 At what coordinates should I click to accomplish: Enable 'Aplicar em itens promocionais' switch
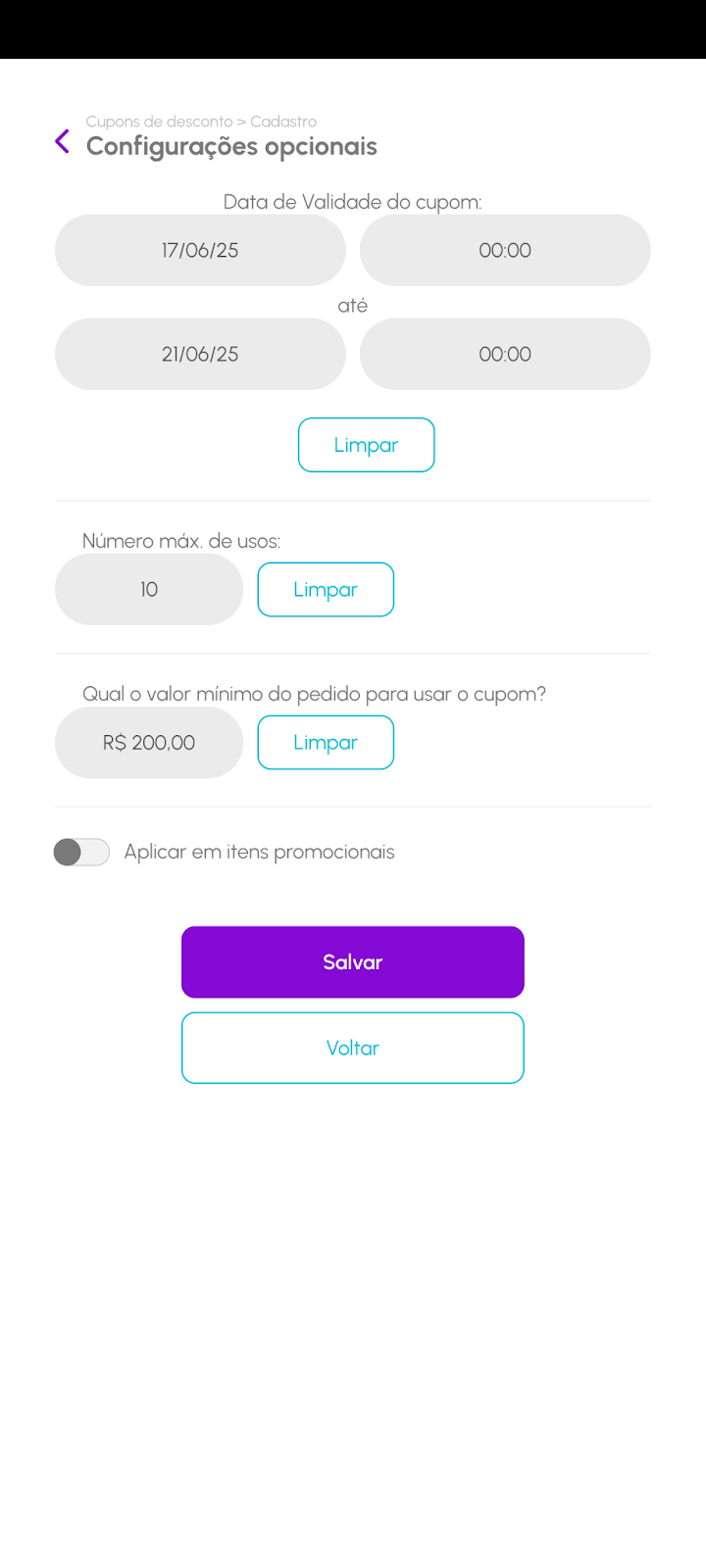click(81, 853)
